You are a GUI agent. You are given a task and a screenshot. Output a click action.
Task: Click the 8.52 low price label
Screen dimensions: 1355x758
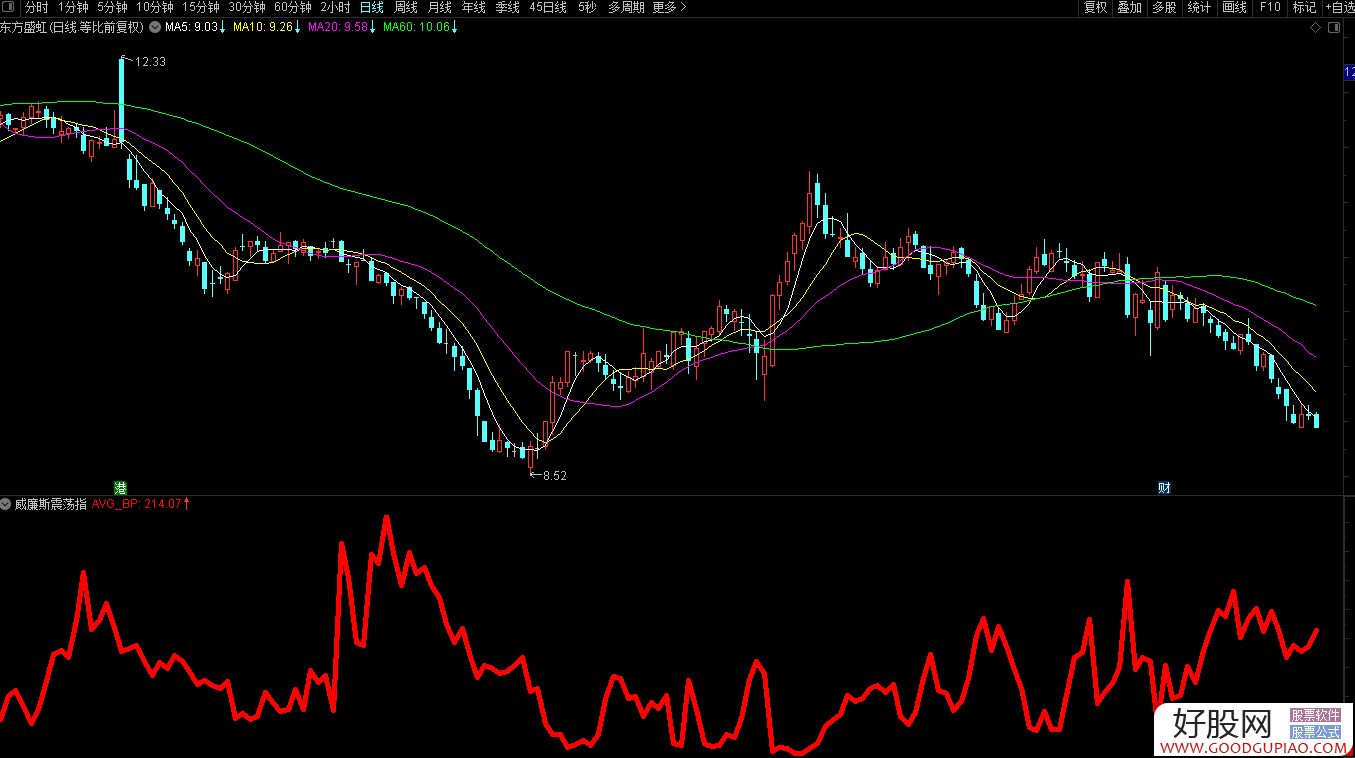554,476
